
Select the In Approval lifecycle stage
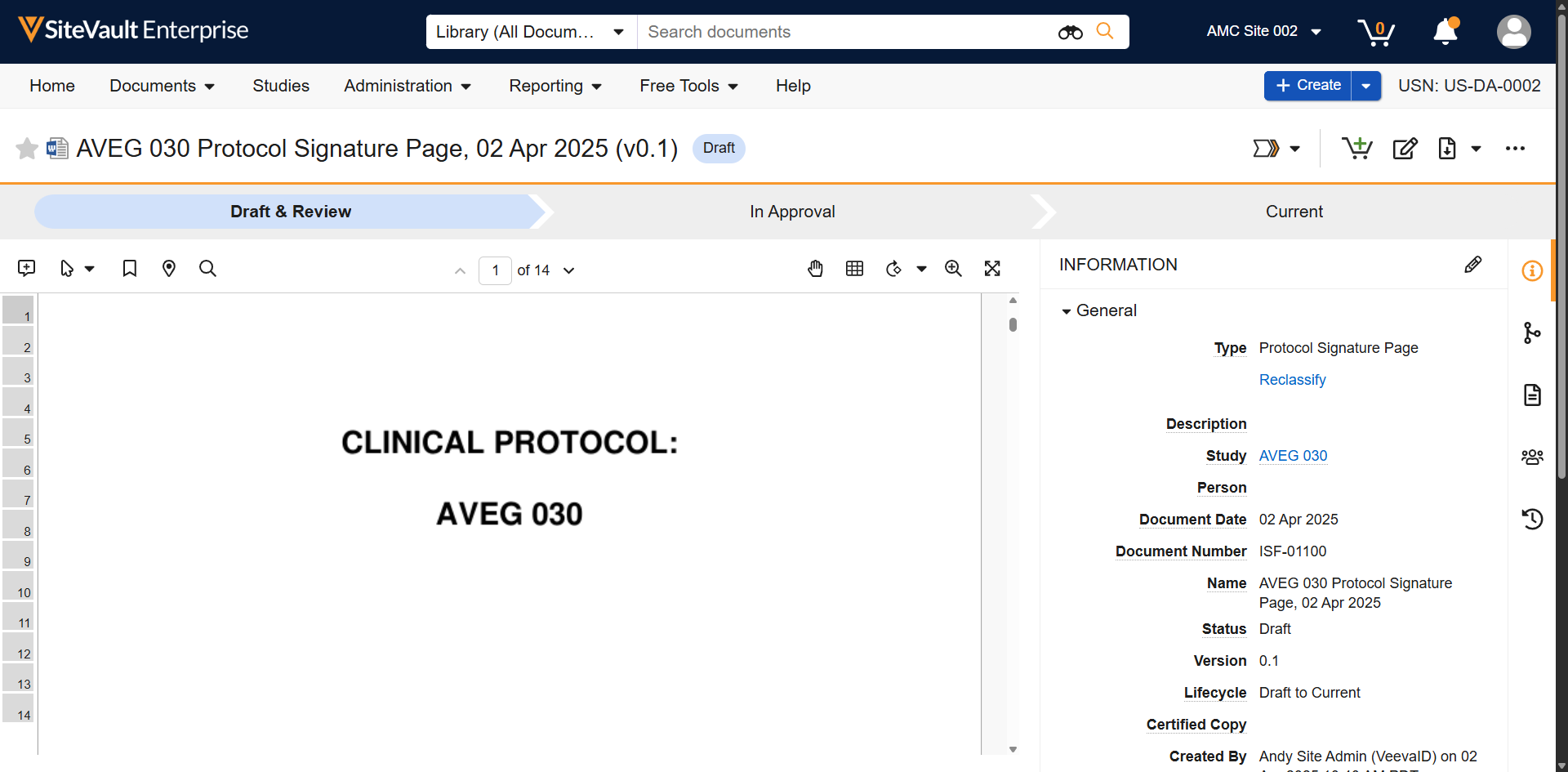point(792,212)
